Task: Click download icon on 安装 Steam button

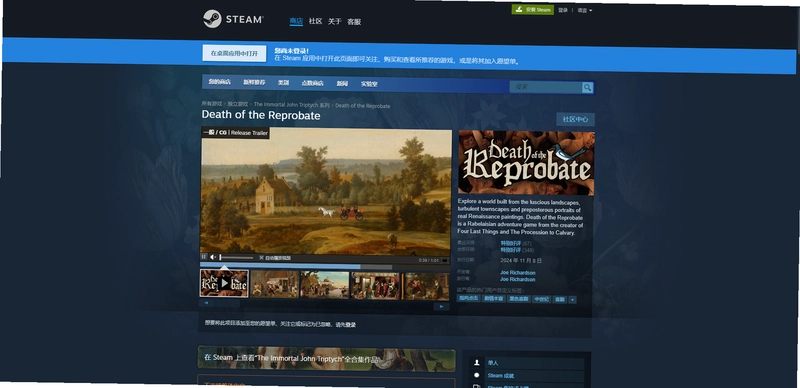Action: [x=518, y=9]
